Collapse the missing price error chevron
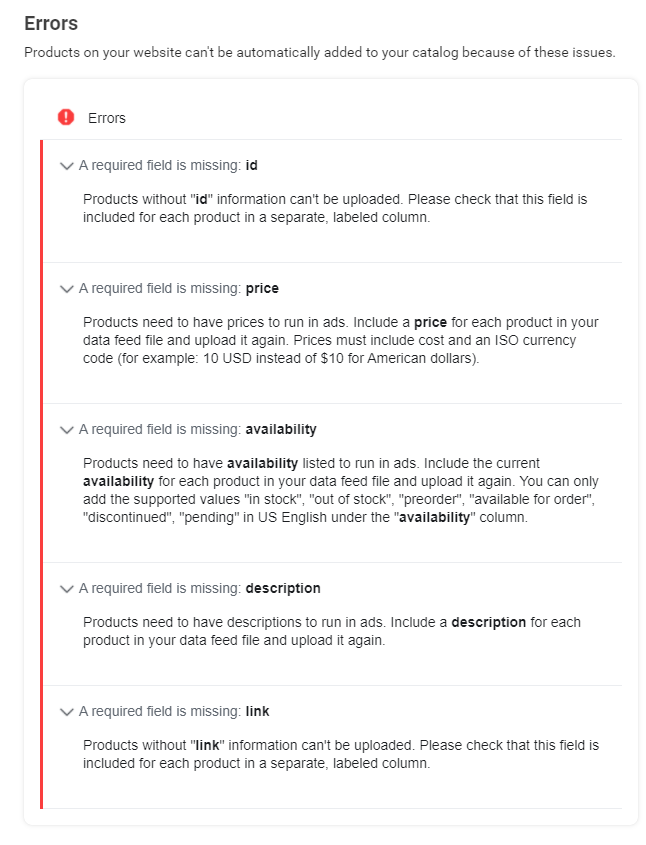This screenshot has height=845, width=646. point(67,289)
